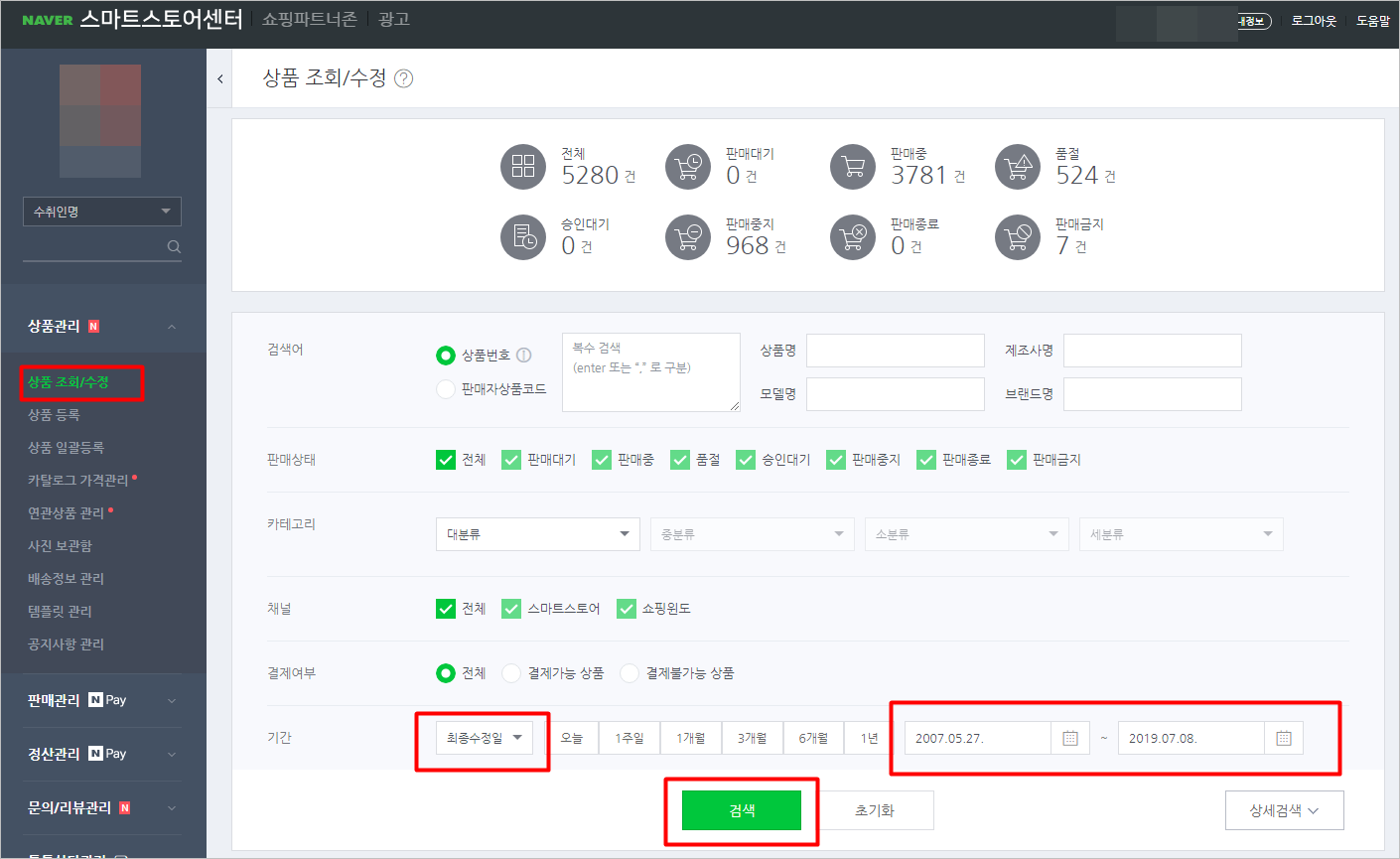This screenshot has width=1400, height=859.
Task: Uncheck the 판매금지 status checkbox
Action: pyautogui.click(x=1017, y=460)
